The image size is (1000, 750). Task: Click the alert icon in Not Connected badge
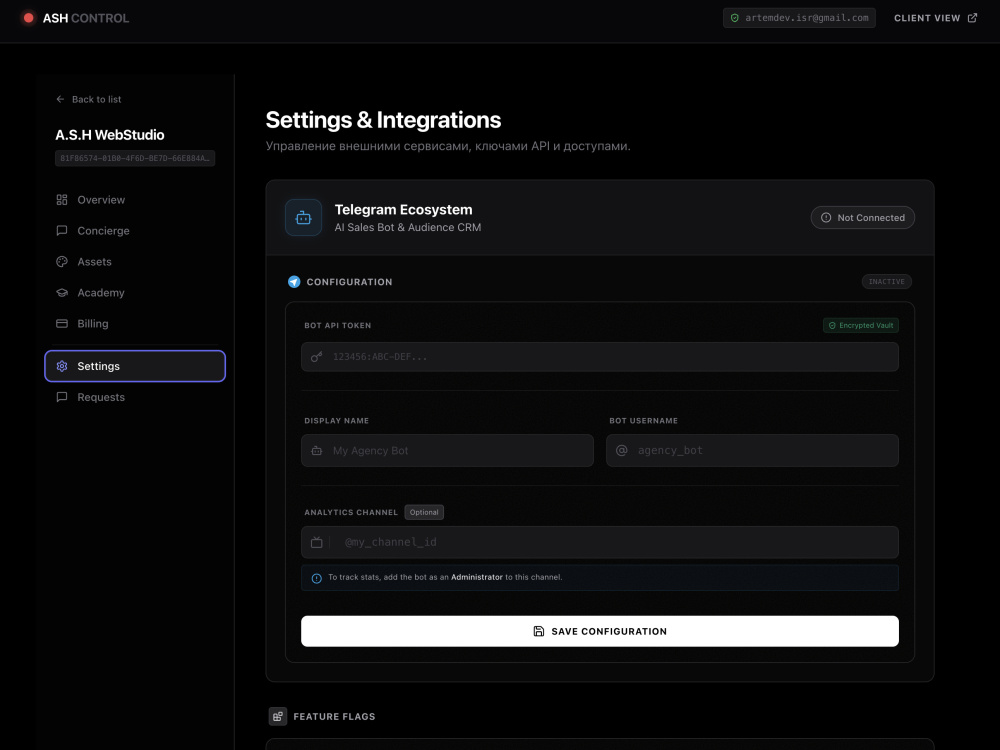tap(826, 217)
